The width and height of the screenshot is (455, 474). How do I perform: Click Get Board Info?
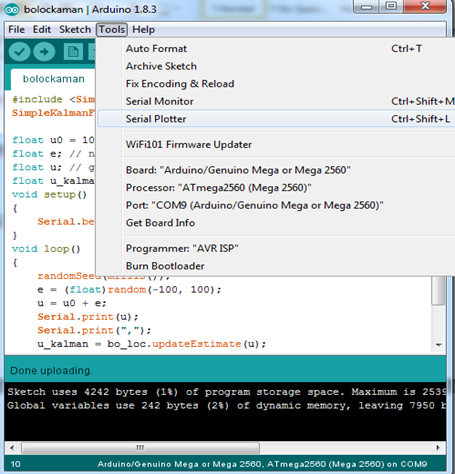pos(276,223)
